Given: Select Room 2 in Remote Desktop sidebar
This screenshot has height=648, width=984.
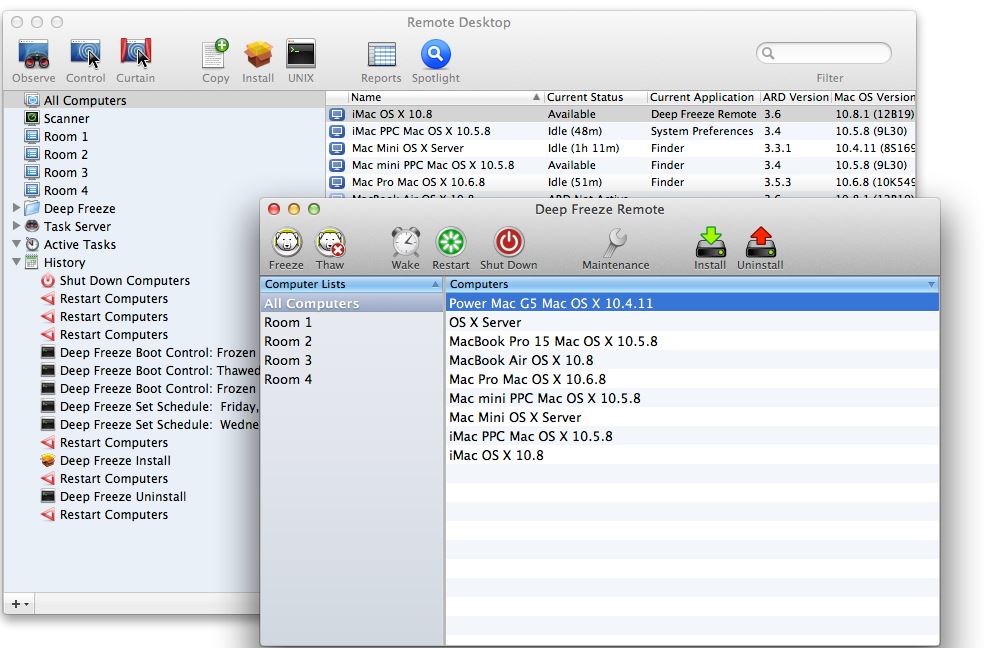Looking at the screenshot, I should 164,155.
